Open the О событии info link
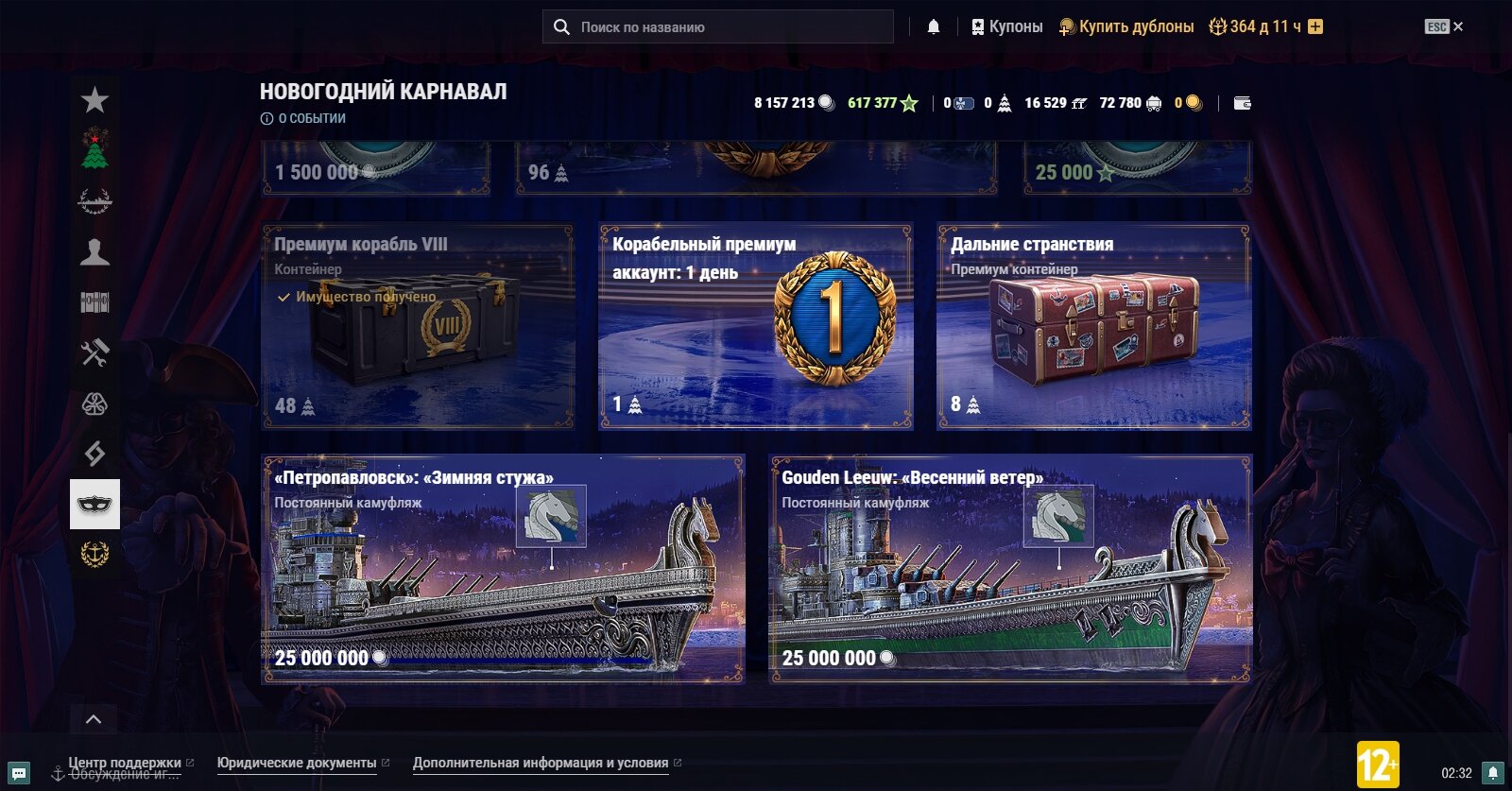 pos(303,118)
